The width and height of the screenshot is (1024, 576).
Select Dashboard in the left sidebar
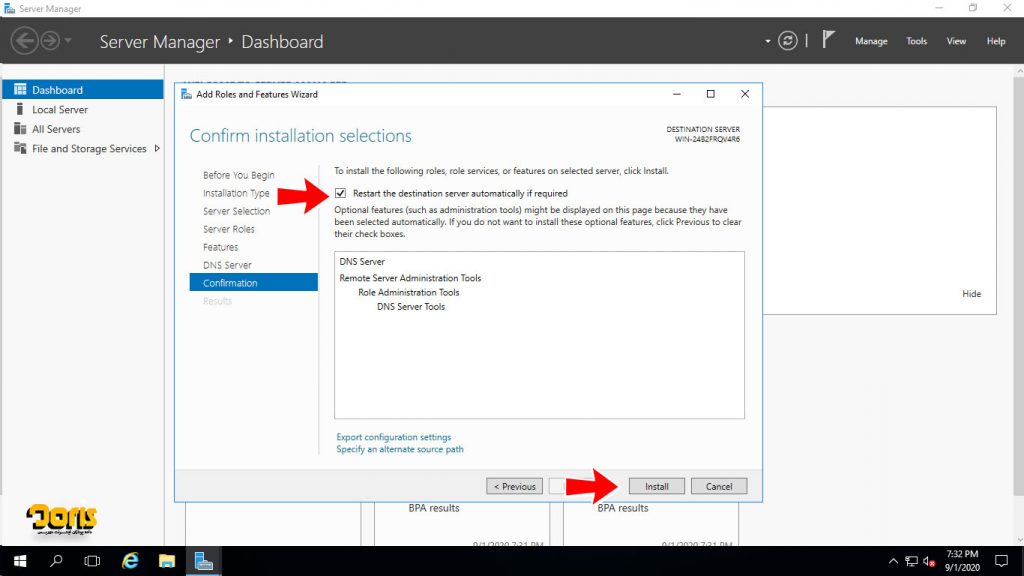[x=82, y=89]
